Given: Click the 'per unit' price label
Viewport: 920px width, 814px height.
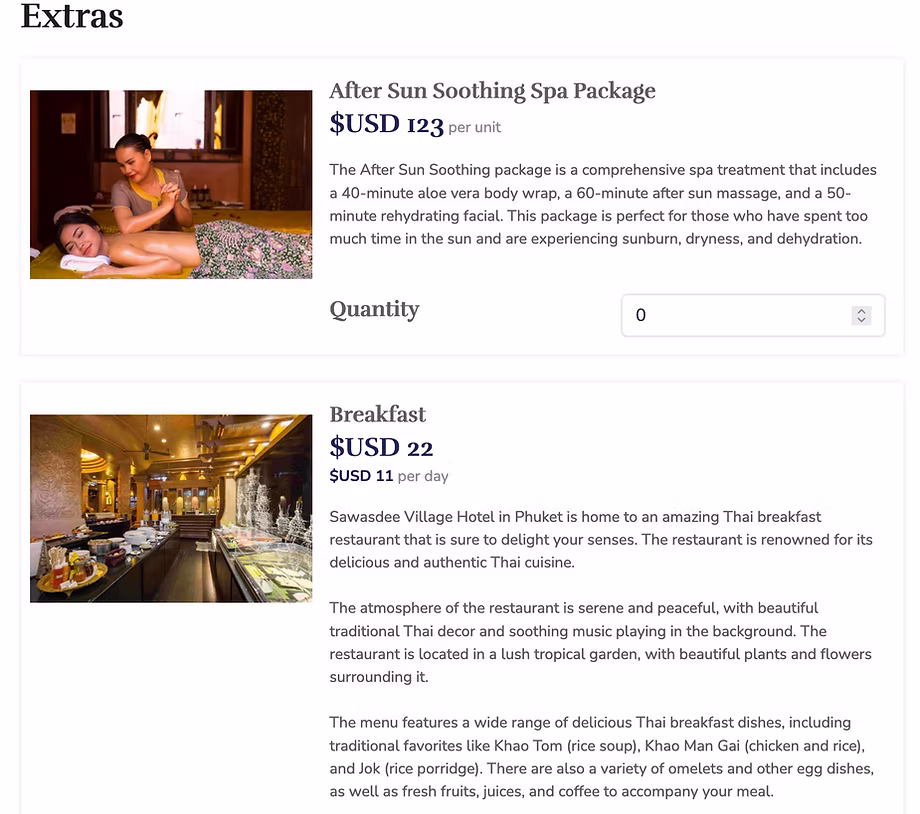Looking at the screenshot, I should pyautogui.click(x=475, y=127).
